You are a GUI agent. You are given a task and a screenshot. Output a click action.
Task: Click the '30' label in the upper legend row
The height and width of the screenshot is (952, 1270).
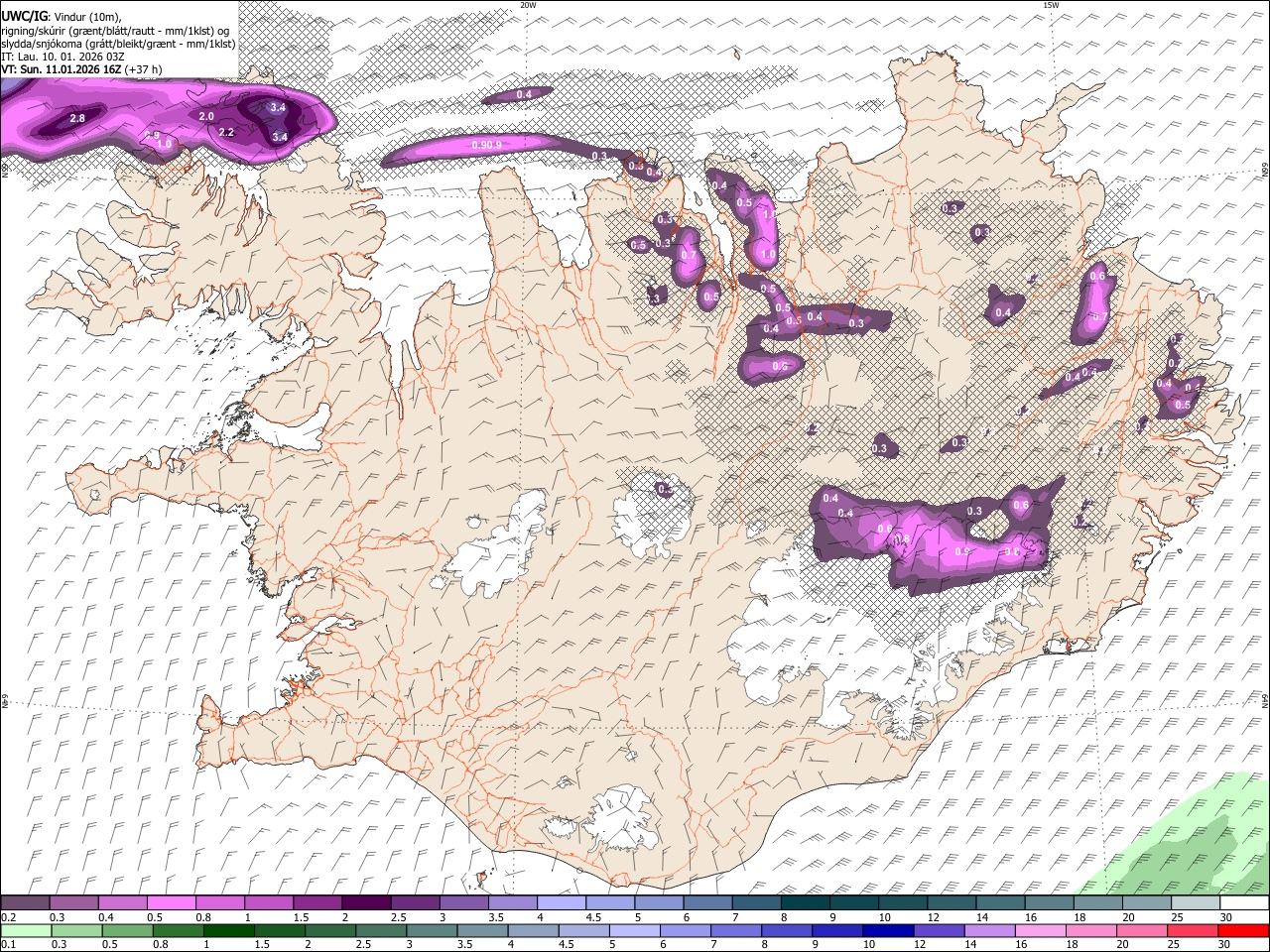[x=1225, y=917]
